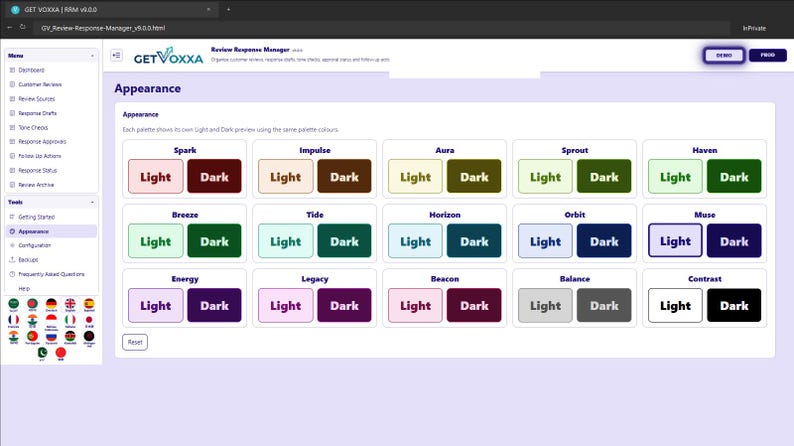Viewport: 794px width, 446px height.
Task: Apply Spark Dark palette
Action: 214,176
